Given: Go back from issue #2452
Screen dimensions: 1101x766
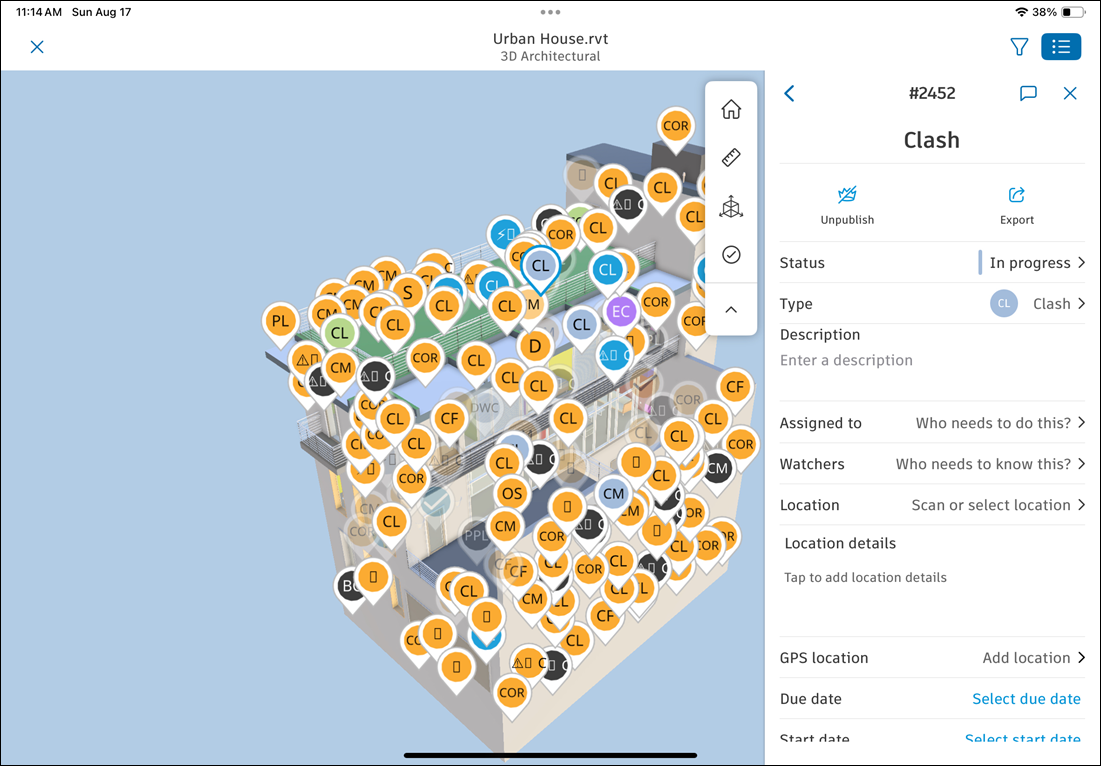Looking at the screenshot, I should (x=789, y=93).
